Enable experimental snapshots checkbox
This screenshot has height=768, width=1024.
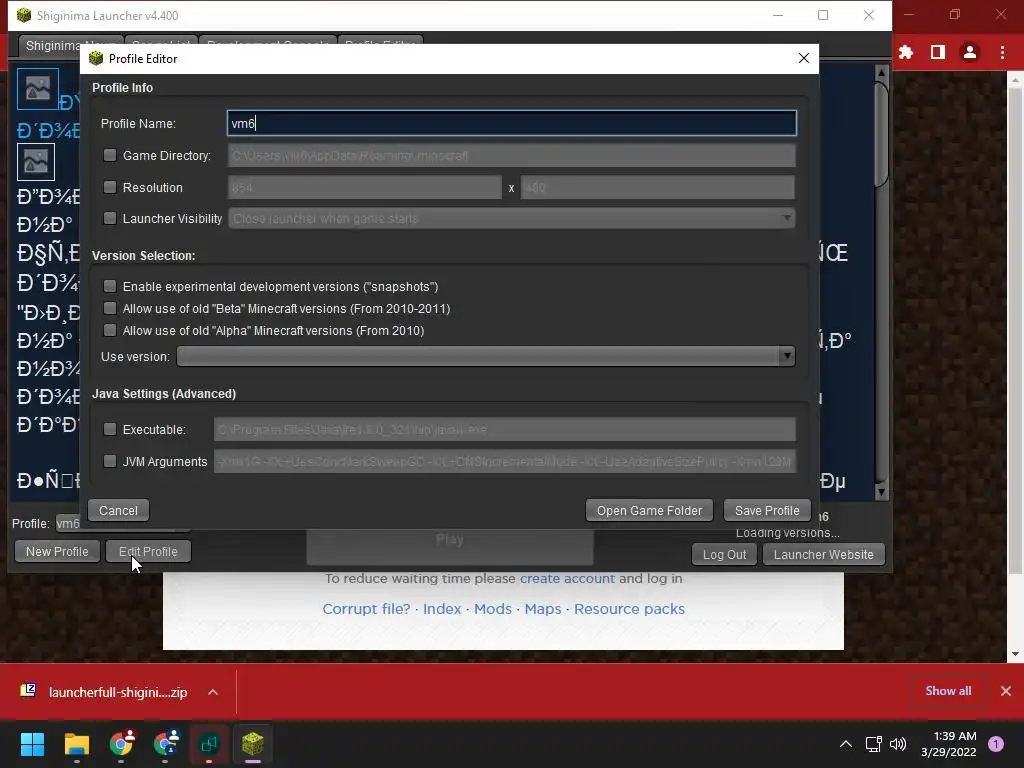pyautogui.click(x=110, y=286)
